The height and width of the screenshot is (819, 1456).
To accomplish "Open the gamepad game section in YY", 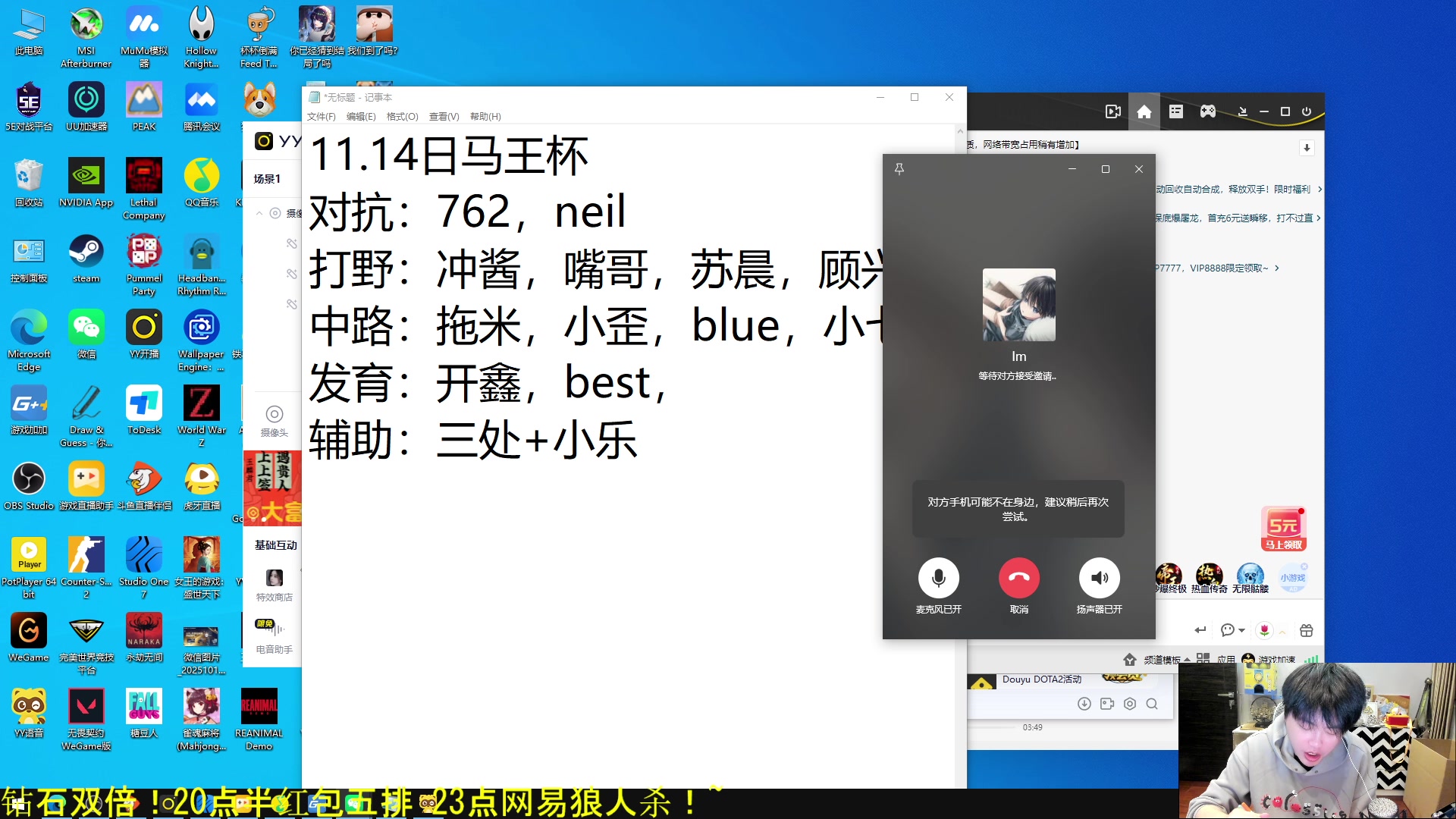I will click(1208, 111).
